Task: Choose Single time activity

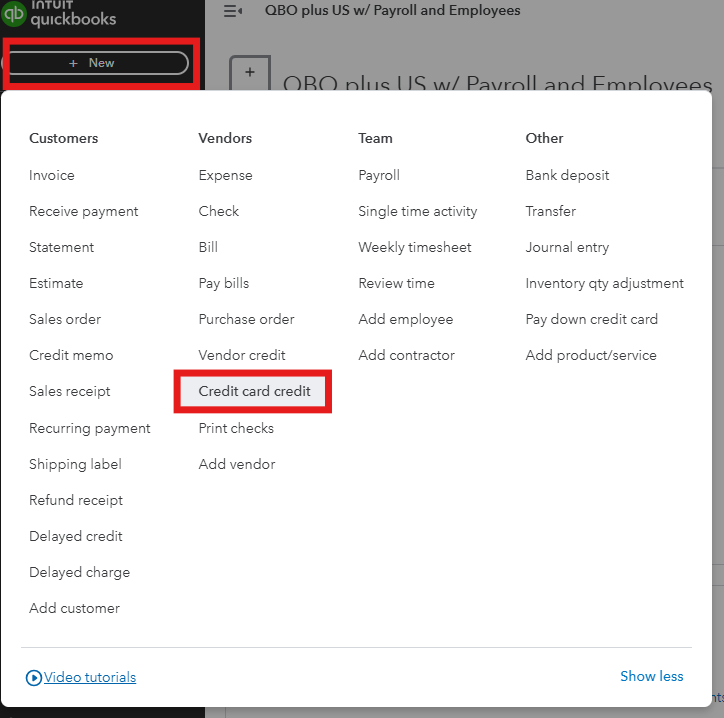Action: (x=418, y=211)
